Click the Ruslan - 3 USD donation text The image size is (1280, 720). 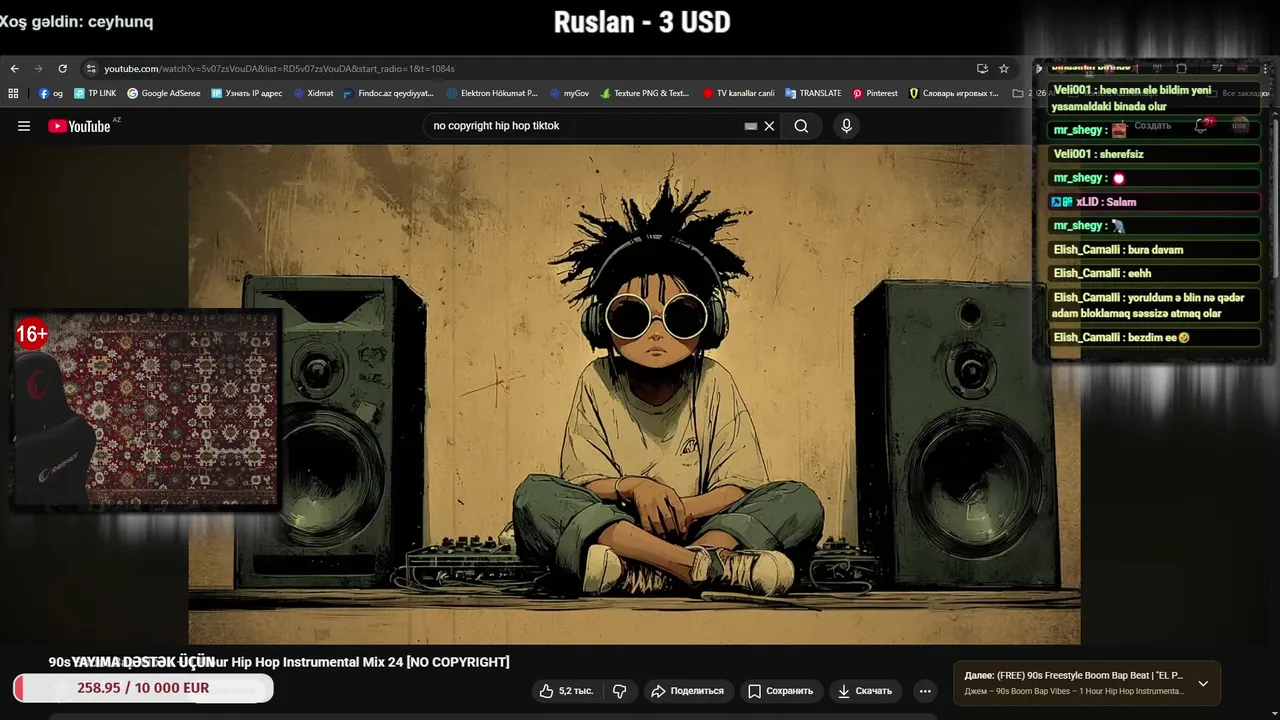point(642,22)
